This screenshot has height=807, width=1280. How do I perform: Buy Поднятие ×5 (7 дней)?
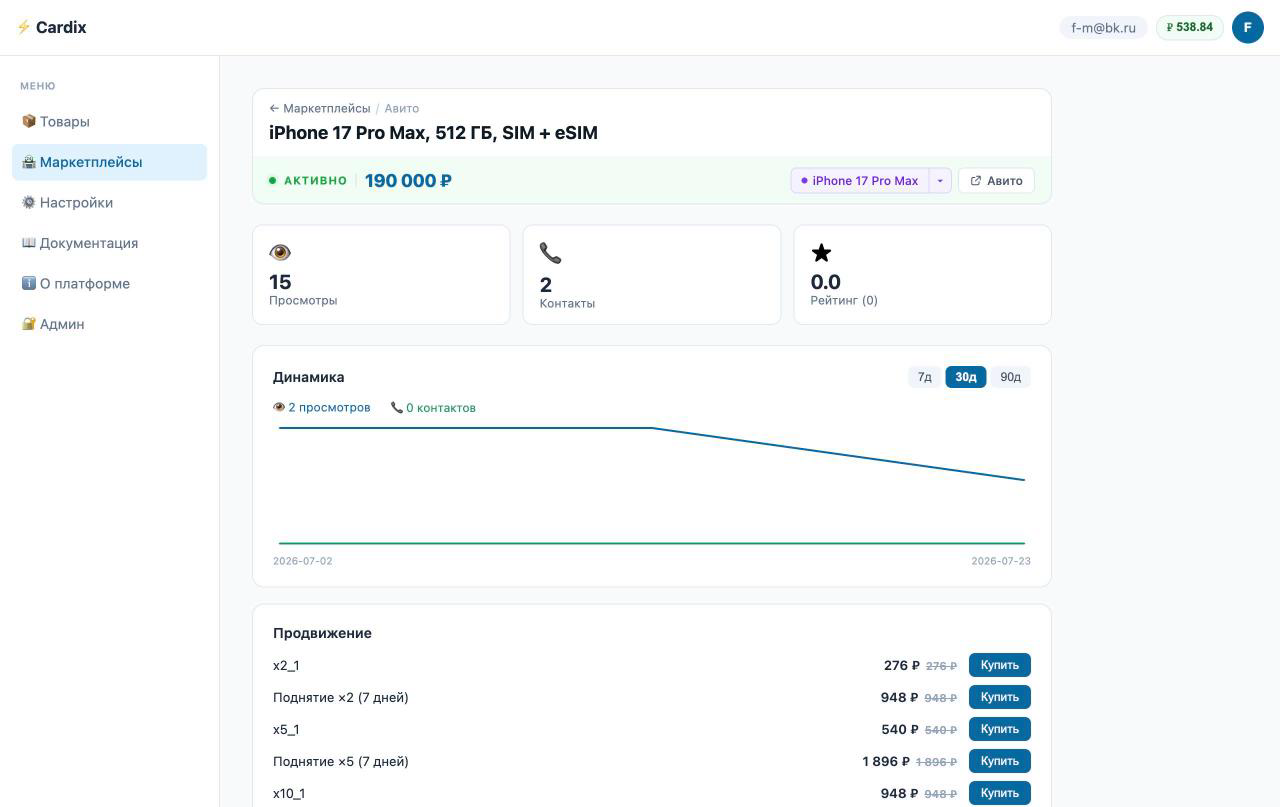[x=1000, y=761]
